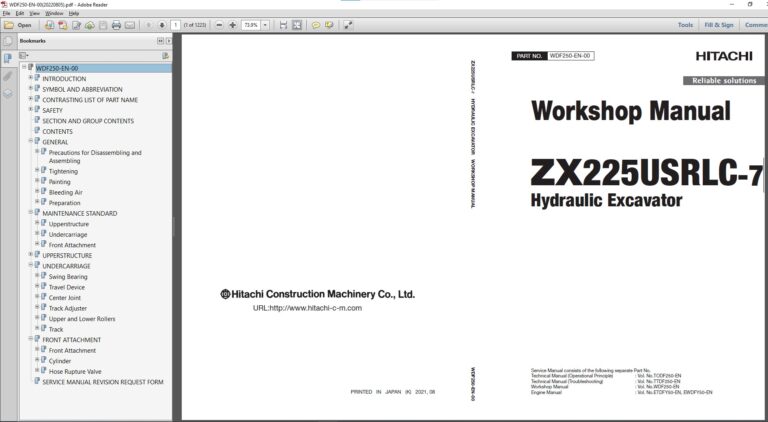Select the Highlight text tool

(x=329, y=25)
